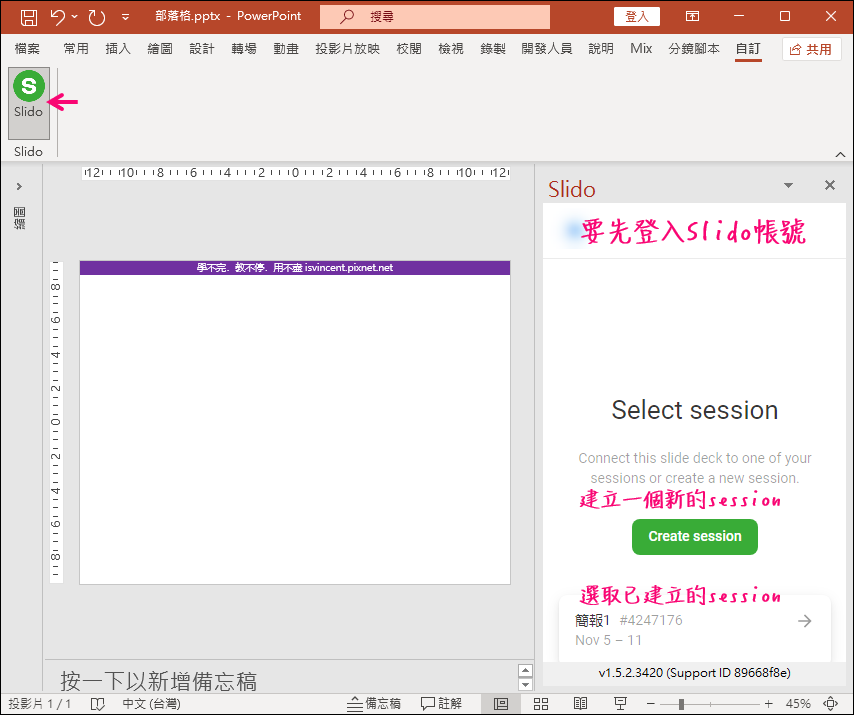
Task: Switch to the 常用 tab
Action: [x=76, y=49]
